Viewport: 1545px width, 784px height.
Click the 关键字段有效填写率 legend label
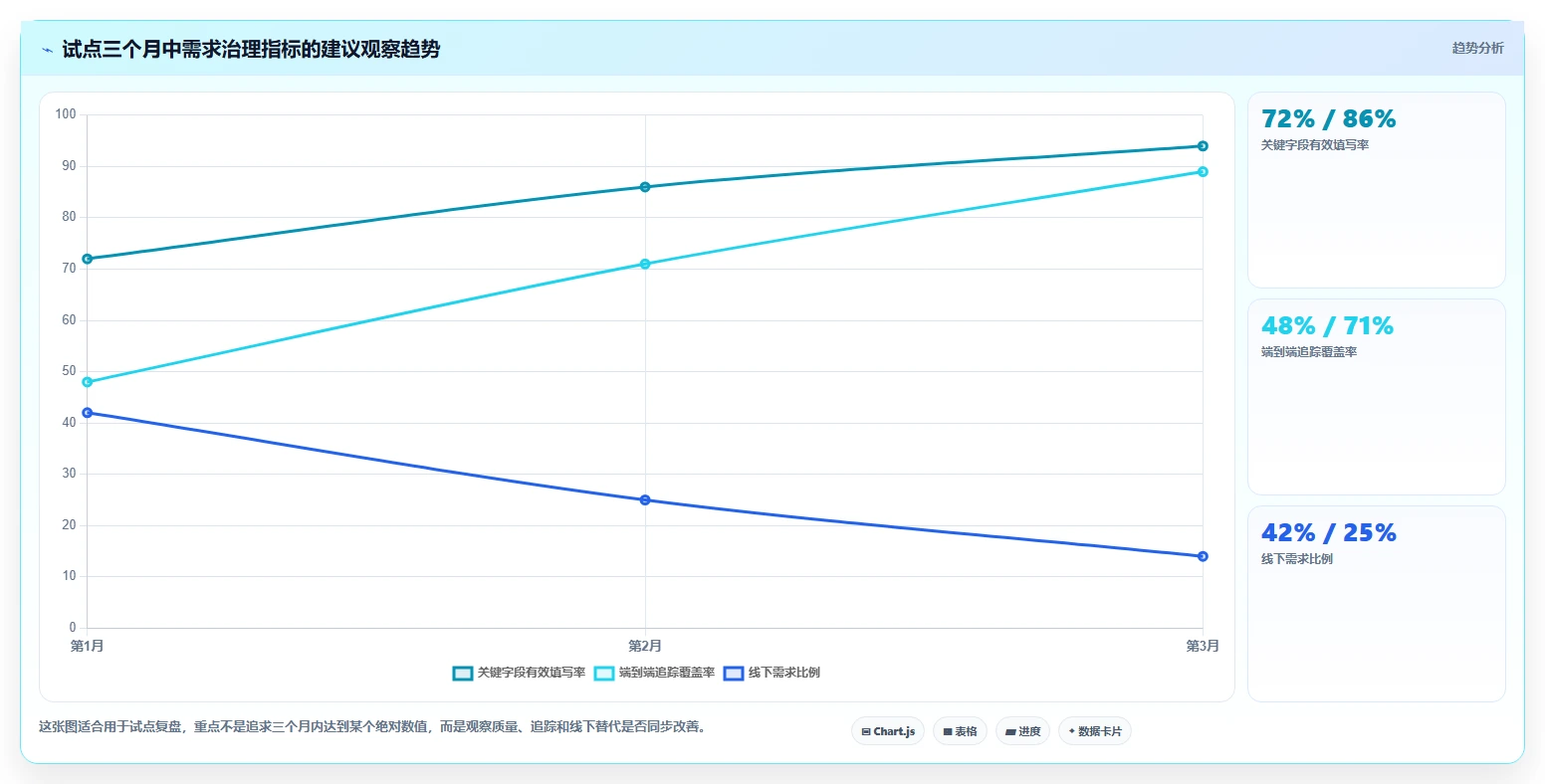(532, 674)
